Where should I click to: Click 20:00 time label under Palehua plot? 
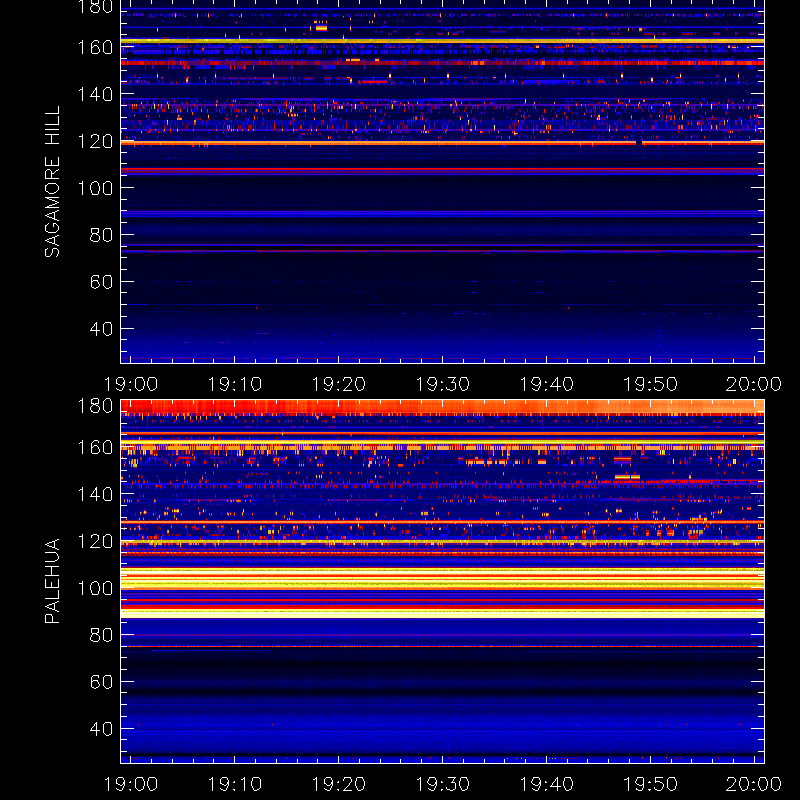[754, 784]
